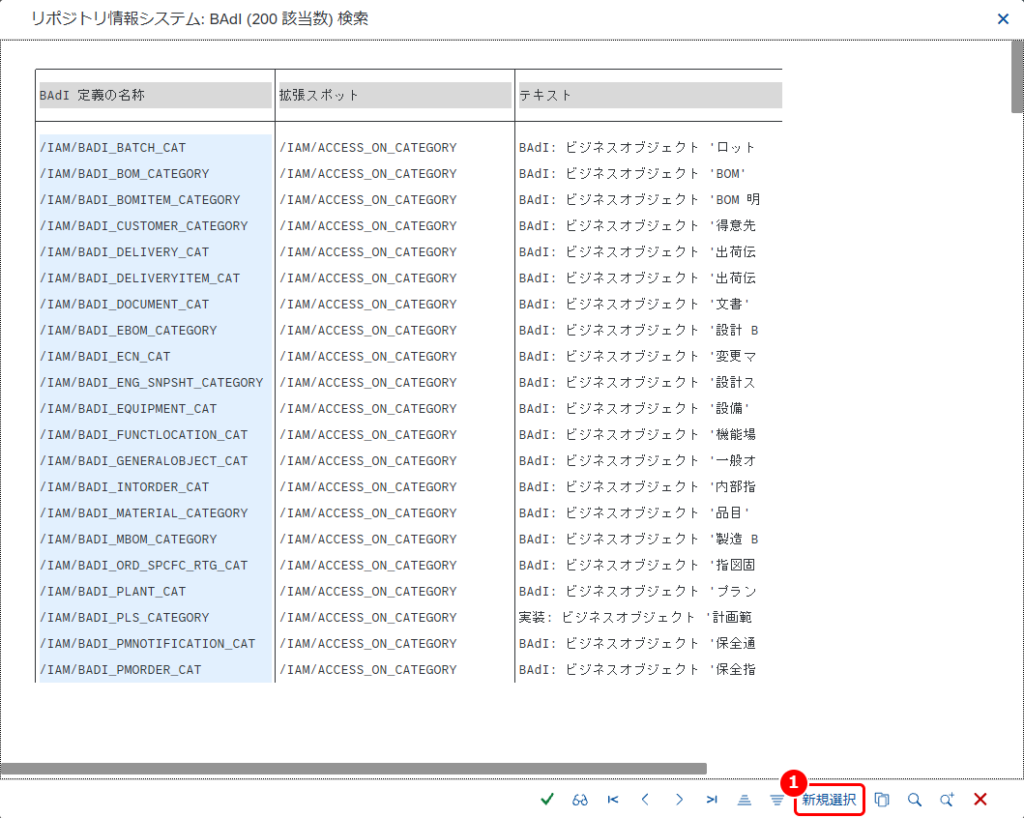The width and height of the screenshot is (1024, 818).
Task: Close the dialog with the title bar X
Action: pos(1003,19)
